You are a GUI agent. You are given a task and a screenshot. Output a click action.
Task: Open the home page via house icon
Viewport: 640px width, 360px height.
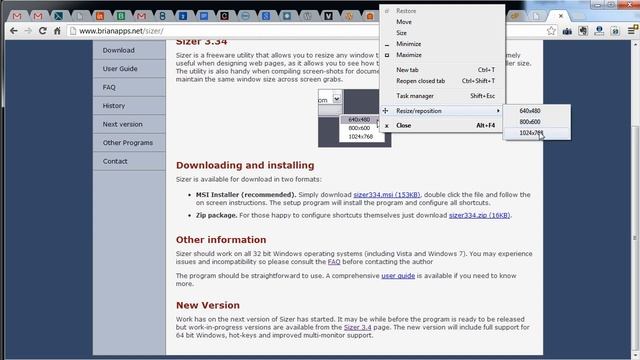(x=57, y=31)
